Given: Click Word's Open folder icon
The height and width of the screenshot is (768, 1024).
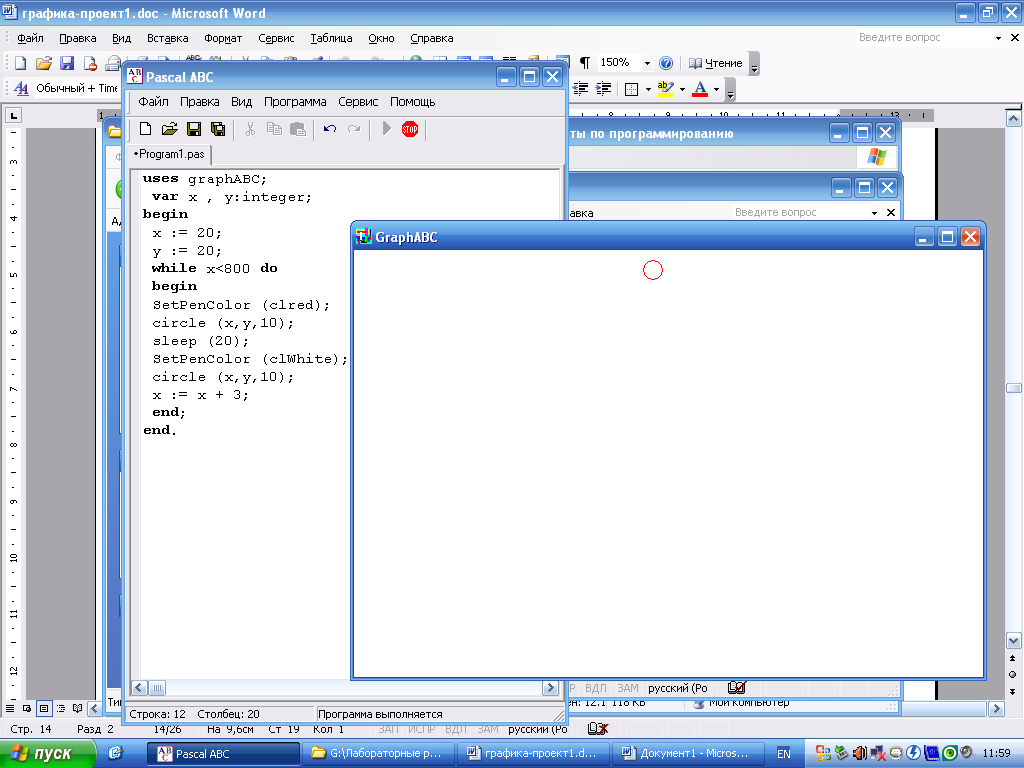Looking at the screenshot, I should point(44,63).
